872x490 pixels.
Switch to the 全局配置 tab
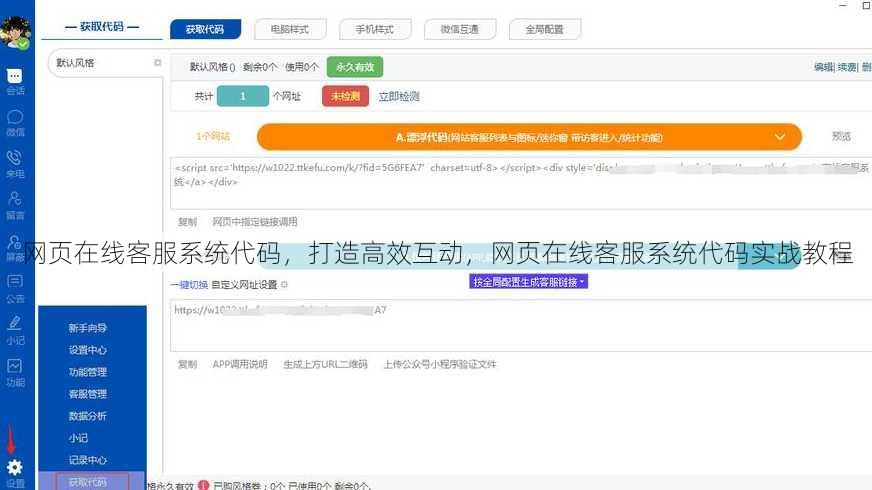(545, 29)
